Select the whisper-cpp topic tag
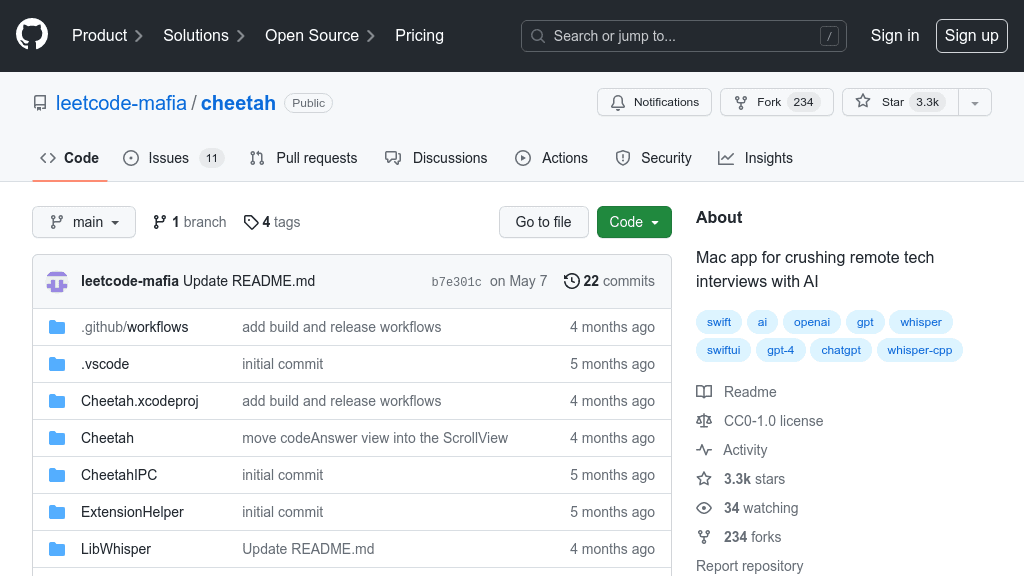This screenshot has height=576, width=1024. point(920,350)
